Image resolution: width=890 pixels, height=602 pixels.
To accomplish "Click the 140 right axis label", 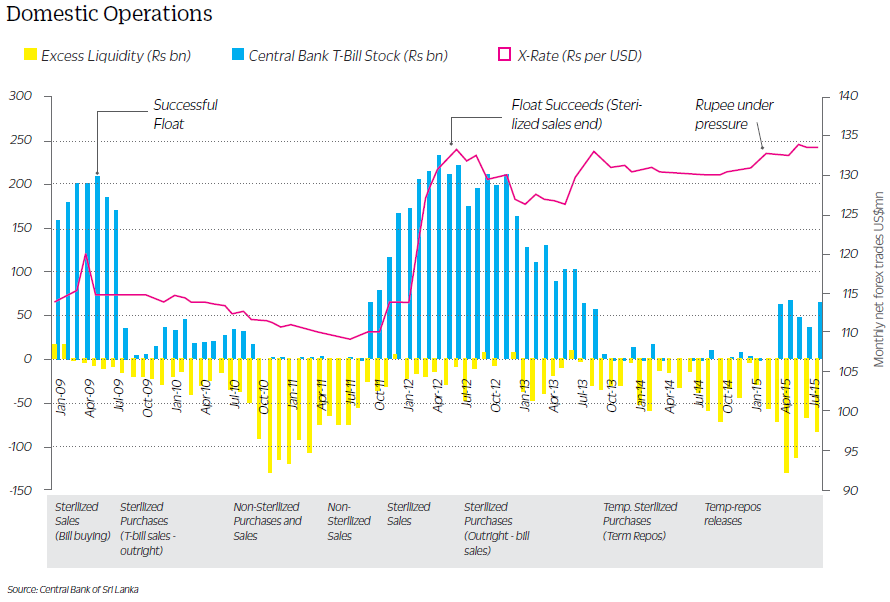I will pyautogui.click(x=849, y=96).
